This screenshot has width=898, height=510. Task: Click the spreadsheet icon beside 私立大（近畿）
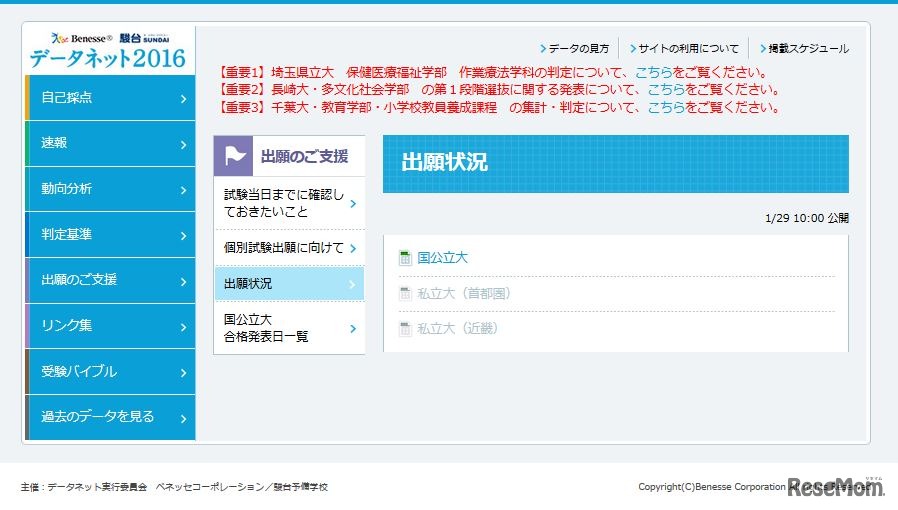click(x=405, y=329)
